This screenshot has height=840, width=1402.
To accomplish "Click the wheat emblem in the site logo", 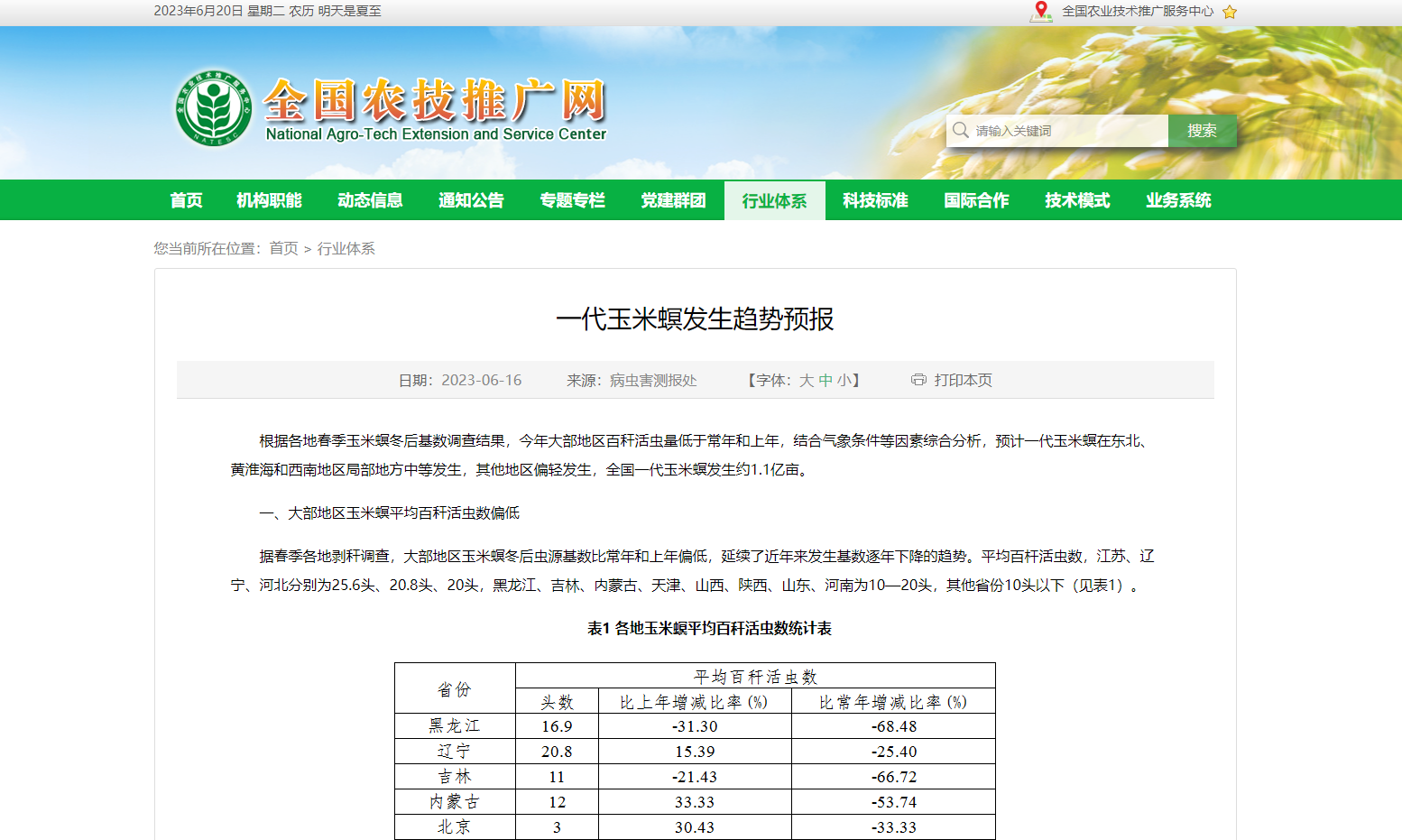I will point(214,106).
